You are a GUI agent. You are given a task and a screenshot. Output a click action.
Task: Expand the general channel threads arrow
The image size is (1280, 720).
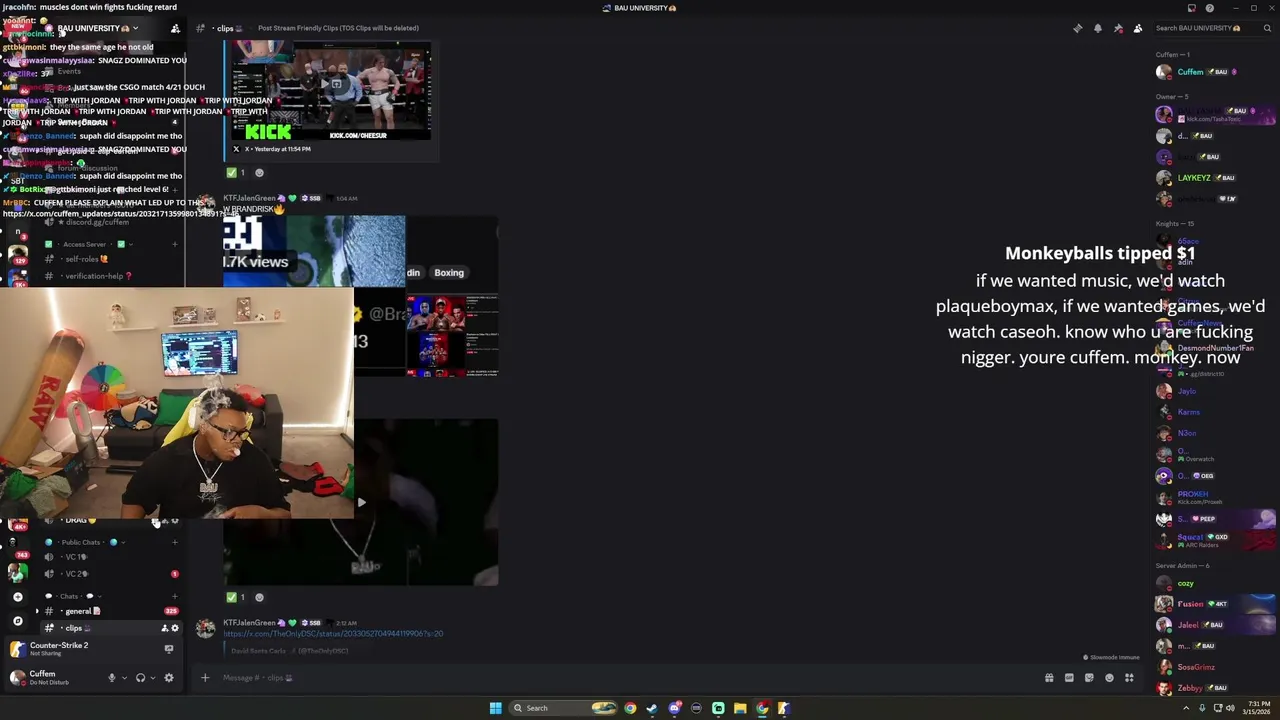[37, 611]
